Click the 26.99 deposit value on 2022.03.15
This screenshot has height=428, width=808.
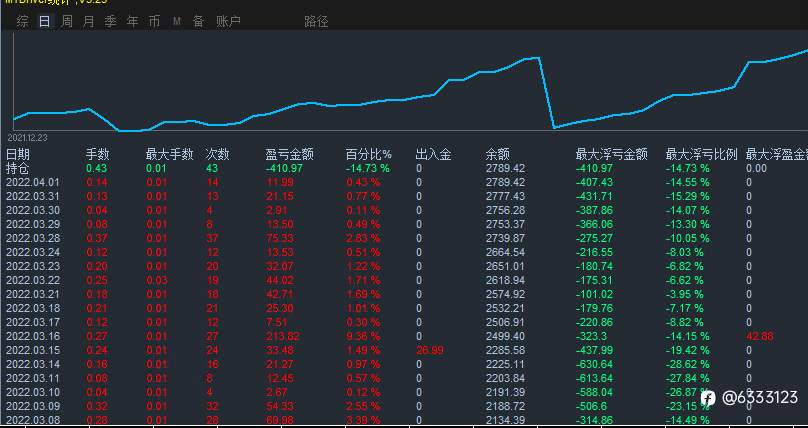pyautogui.click(x=429, y=350)
